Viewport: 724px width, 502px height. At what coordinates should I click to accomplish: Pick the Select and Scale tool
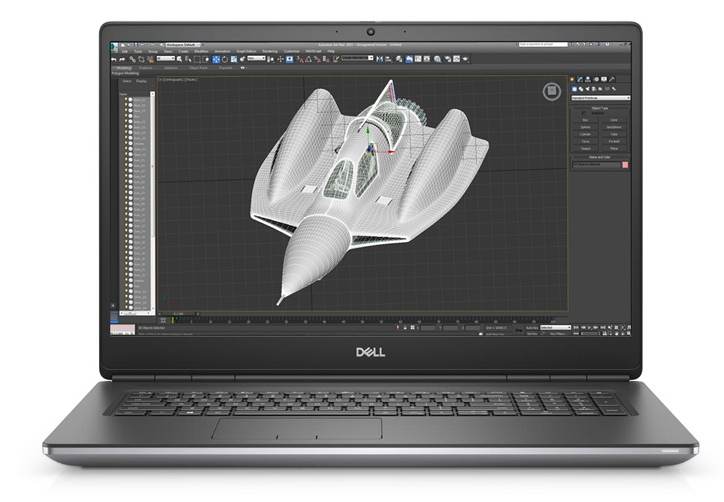coord(234,59)
